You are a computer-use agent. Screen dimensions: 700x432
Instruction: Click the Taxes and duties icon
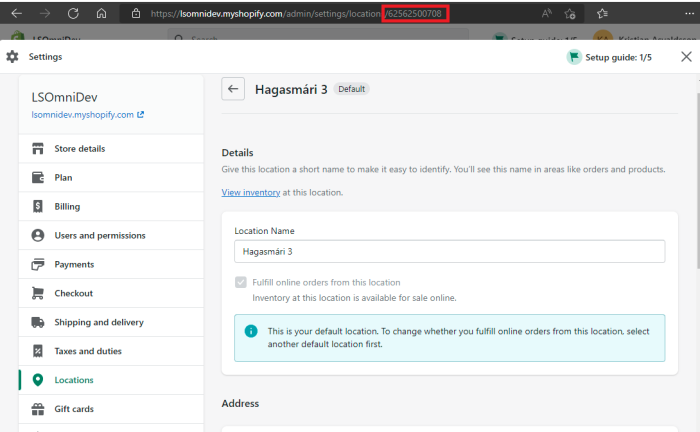tap(38, 352)
